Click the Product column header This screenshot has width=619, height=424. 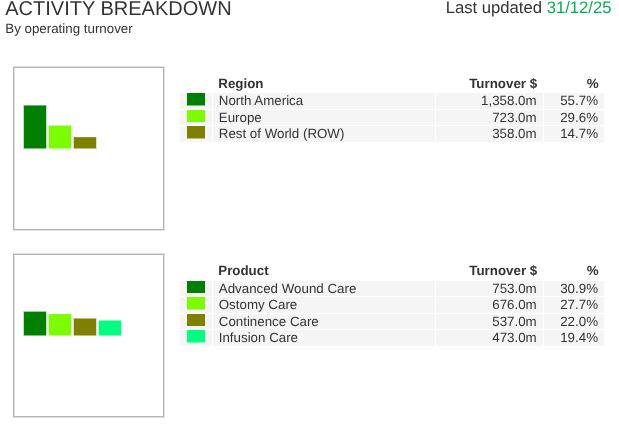[x=243, y=270]
